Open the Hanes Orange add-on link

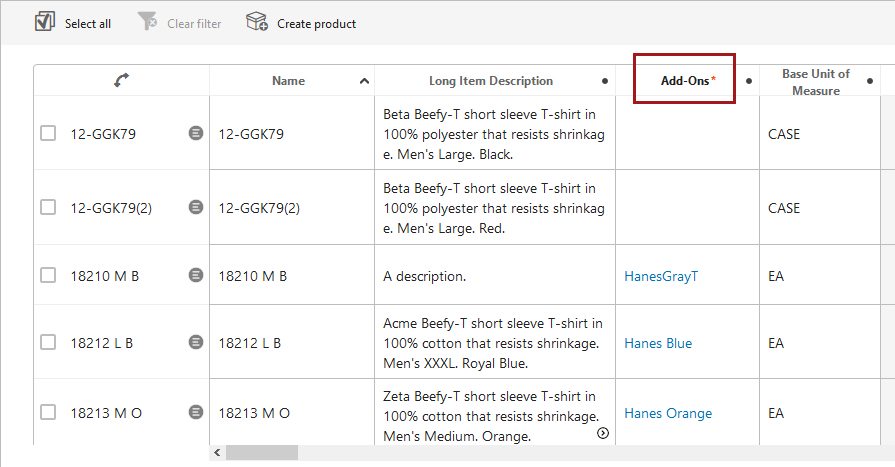point(668,413)
